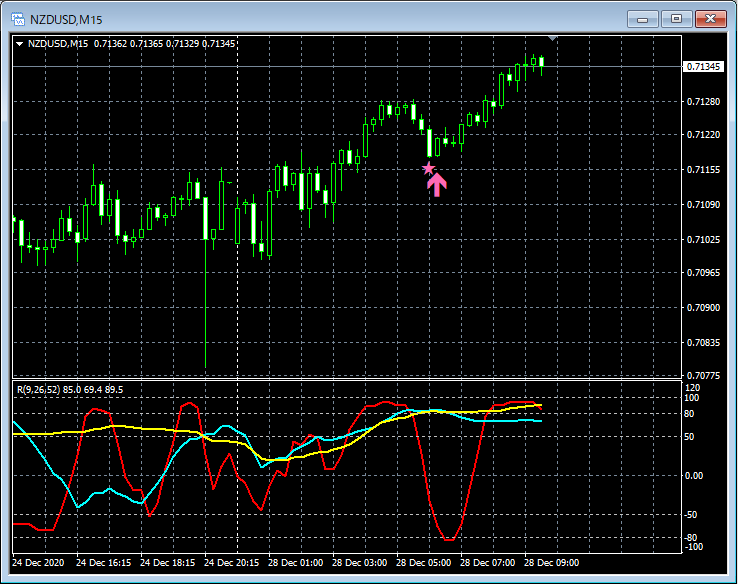The image size is (739, 584).
Task: Click the 28 Dec 05:00 time axis label
Action: tap(424, 562)
